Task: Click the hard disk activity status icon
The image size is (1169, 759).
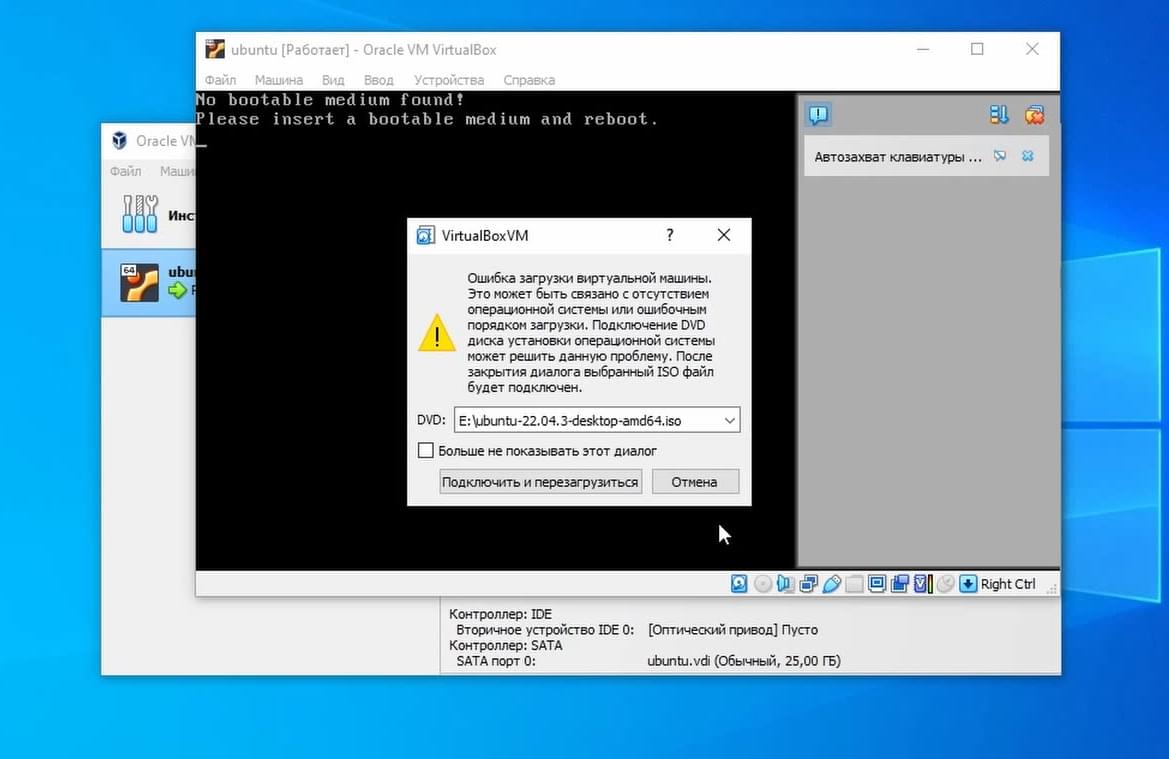Action: (739, 584)
